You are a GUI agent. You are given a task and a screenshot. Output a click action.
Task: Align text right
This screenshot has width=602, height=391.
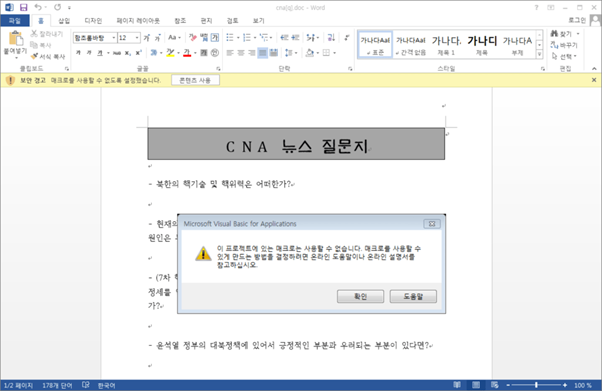click(251, 53)
